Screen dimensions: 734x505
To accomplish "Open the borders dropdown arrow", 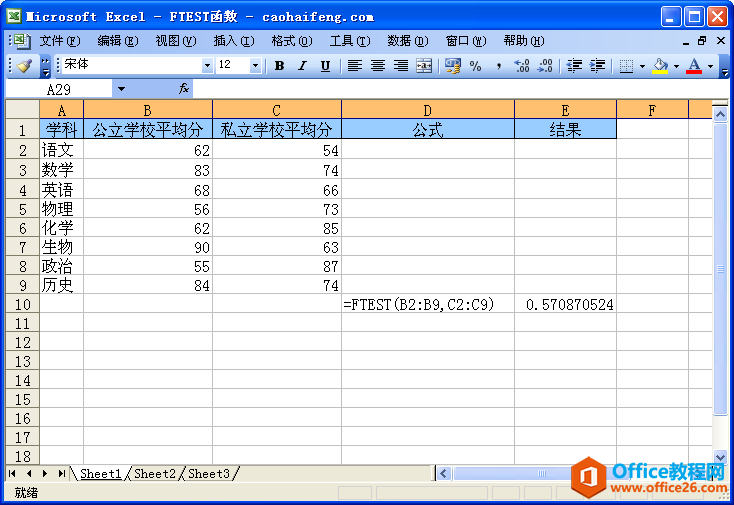I will tap(642, 66).
